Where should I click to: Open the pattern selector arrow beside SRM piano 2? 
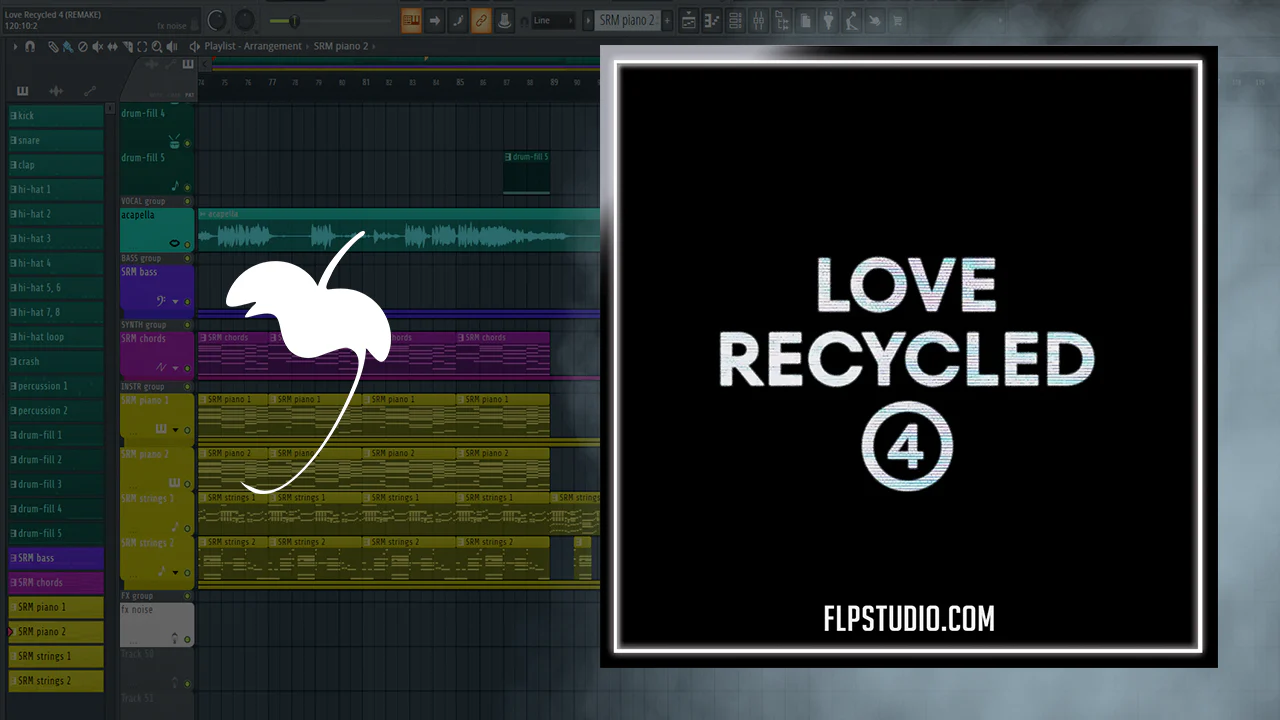click(x=586, y=20)
